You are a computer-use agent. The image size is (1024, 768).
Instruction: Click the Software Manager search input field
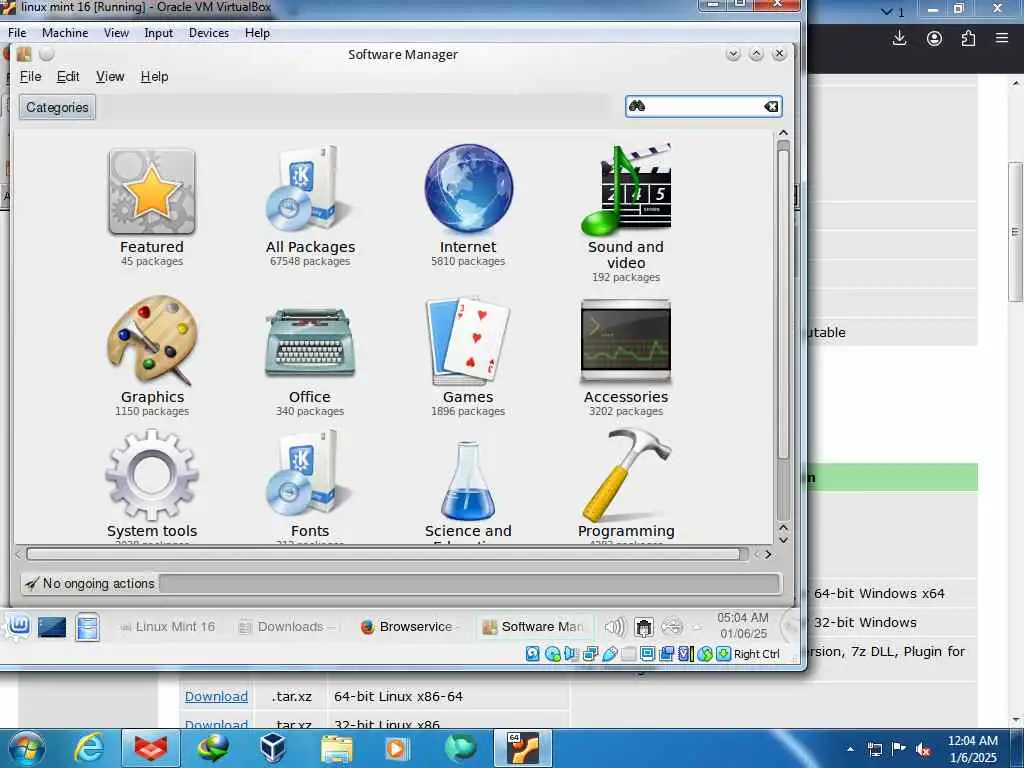point(703,106)
